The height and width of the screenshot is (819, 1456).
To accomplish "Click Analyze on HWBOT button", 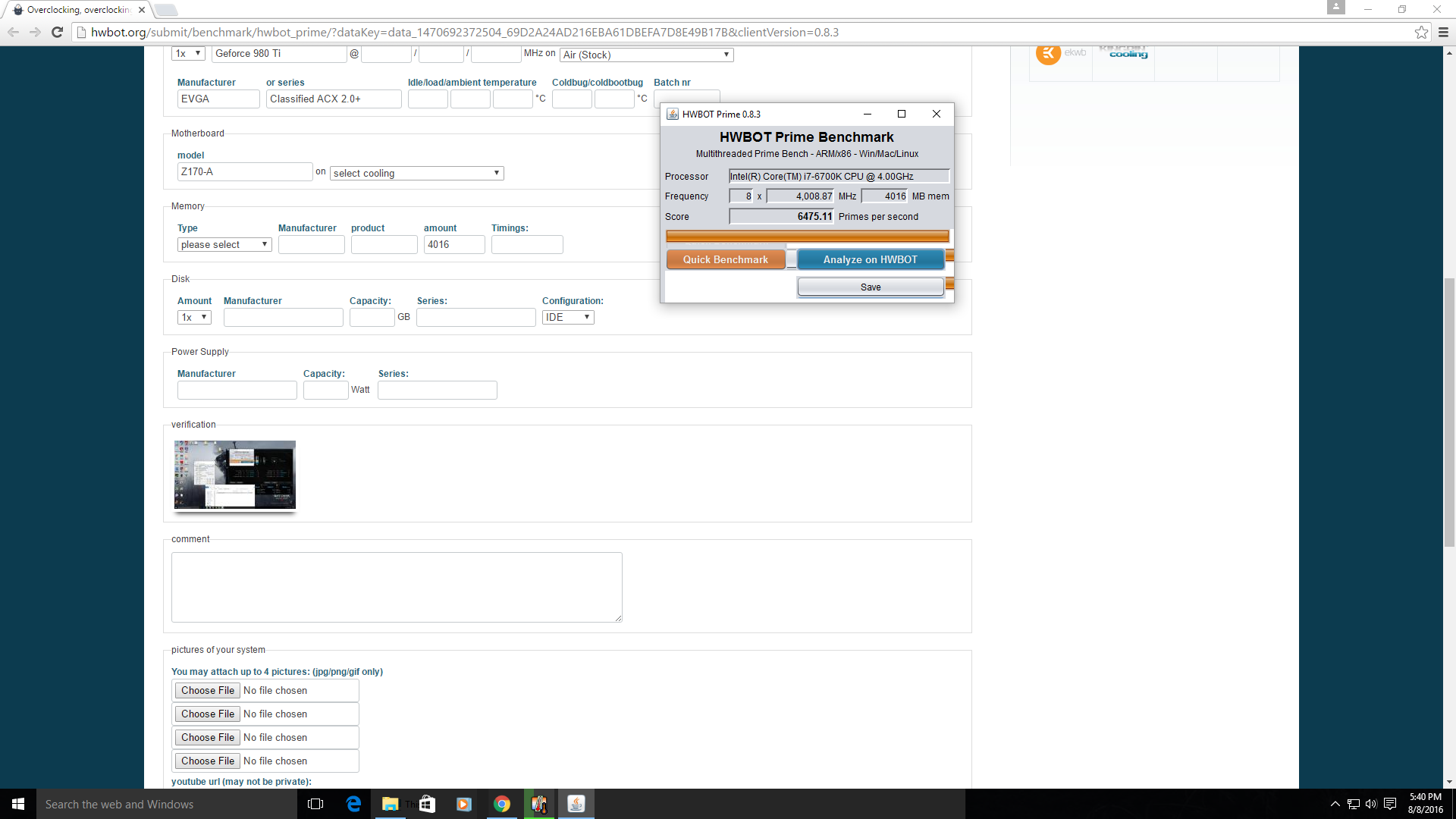I will coord(871,259).
